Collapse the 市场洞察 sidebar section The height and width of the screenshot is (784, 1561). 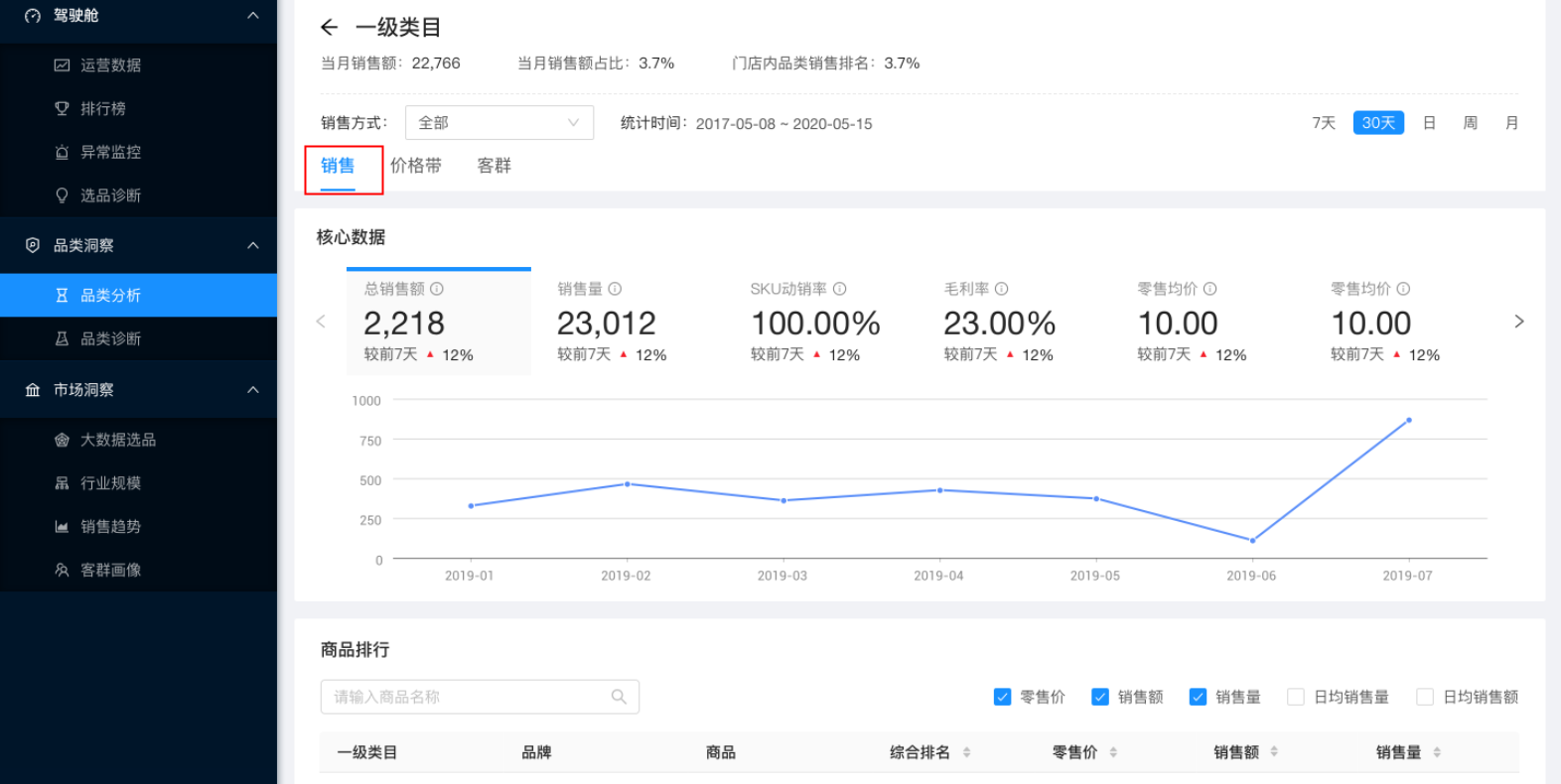(253, 390)
